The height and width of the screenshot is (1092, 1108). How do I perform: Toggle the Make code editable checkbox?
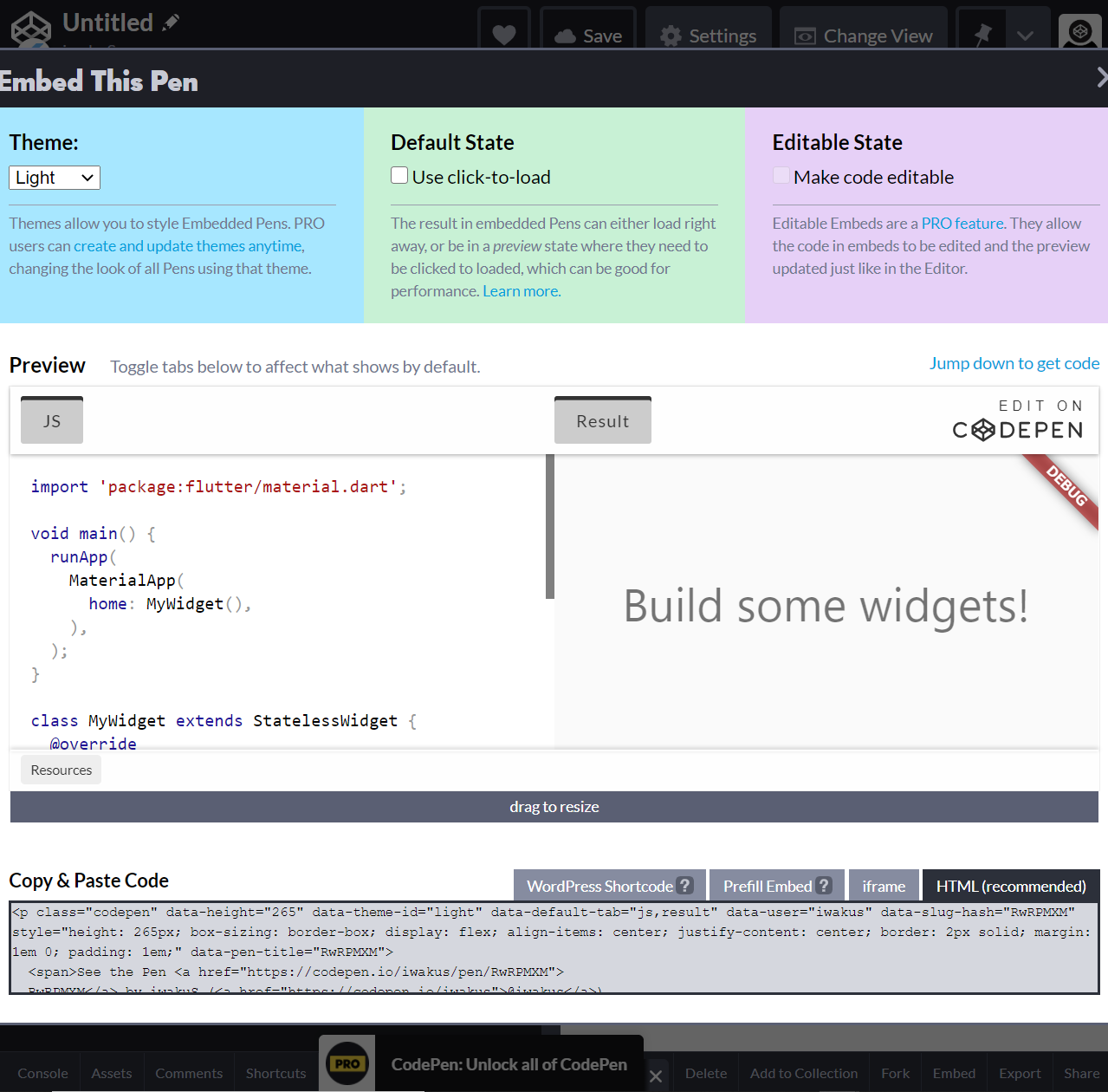781,176
